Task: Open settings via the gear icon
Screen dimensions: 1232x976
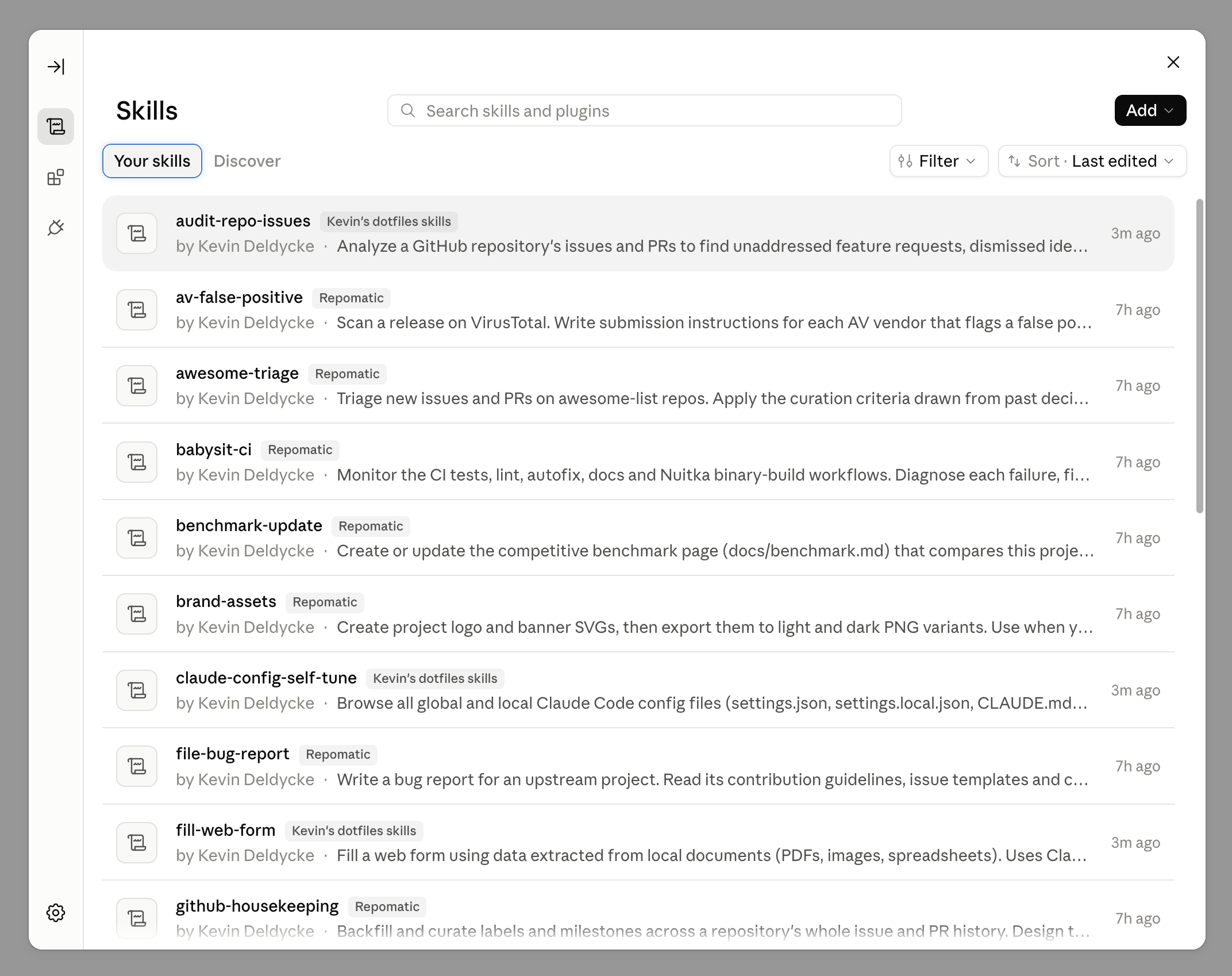Action: 56,913
